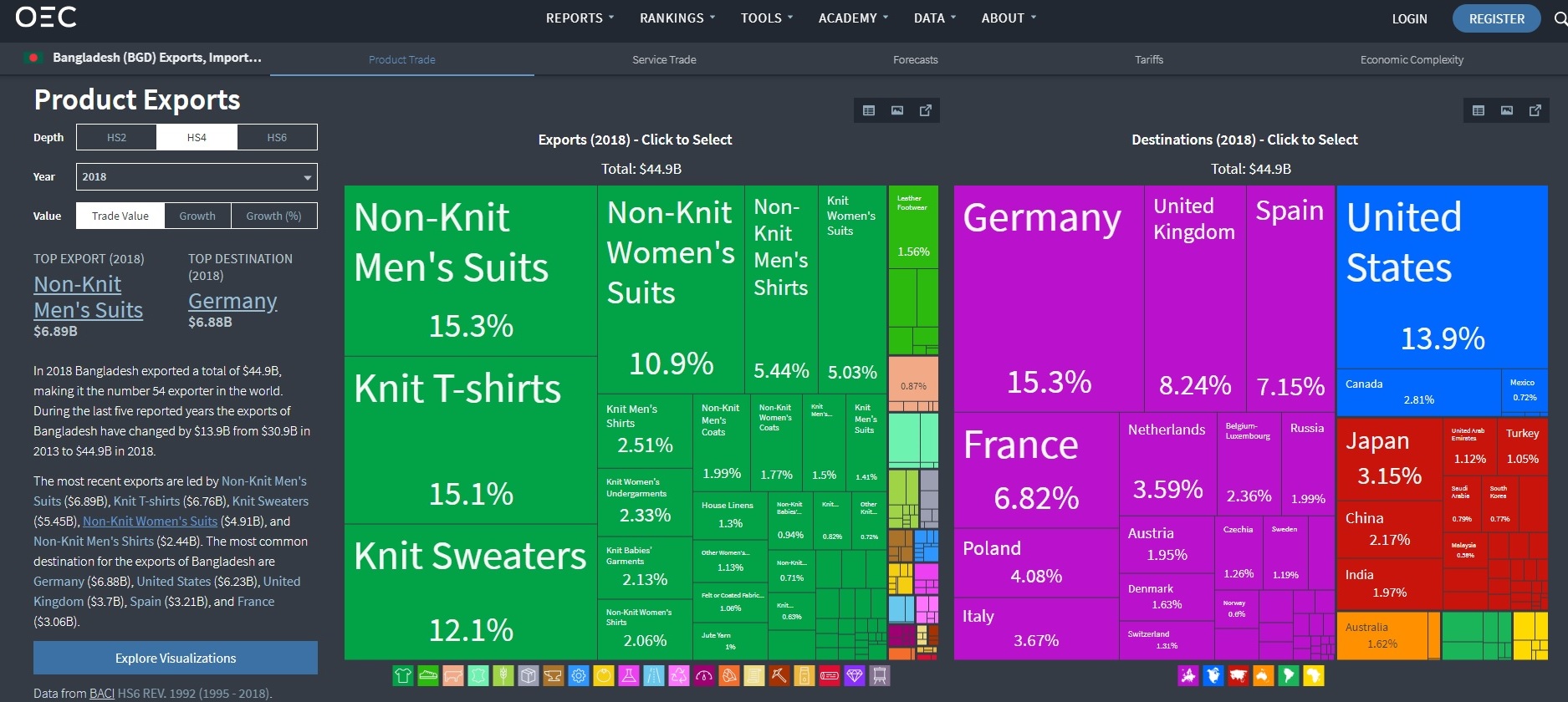Filter destinations by Europe continent icon
This screenshot has height=702, width=1568.
(1188, 675)
